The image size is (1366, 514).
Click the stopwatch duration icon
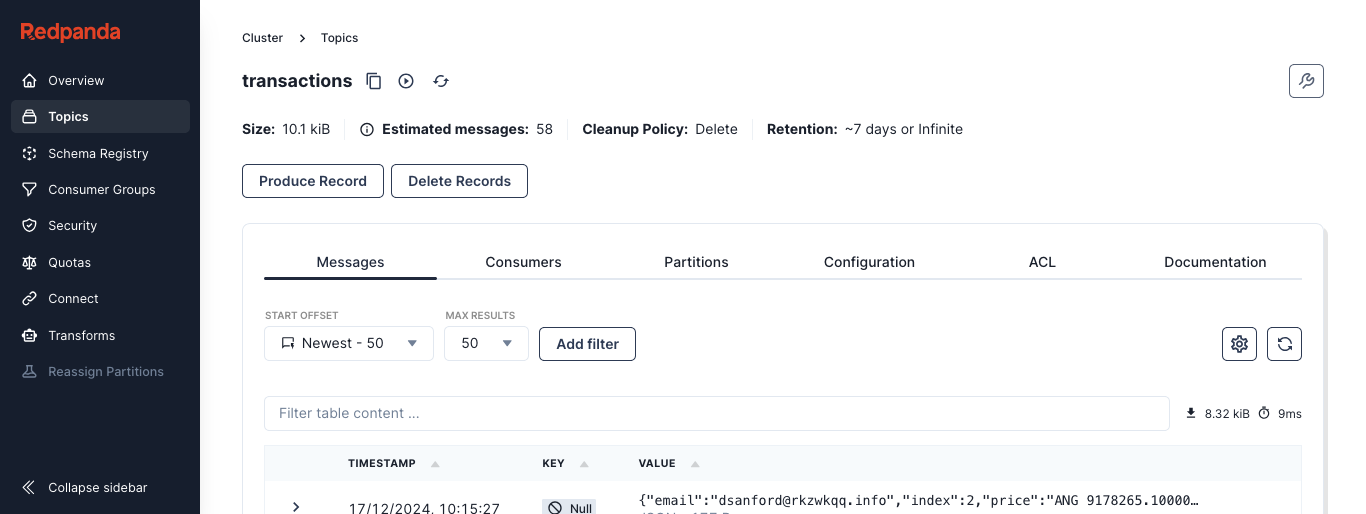1264,413
